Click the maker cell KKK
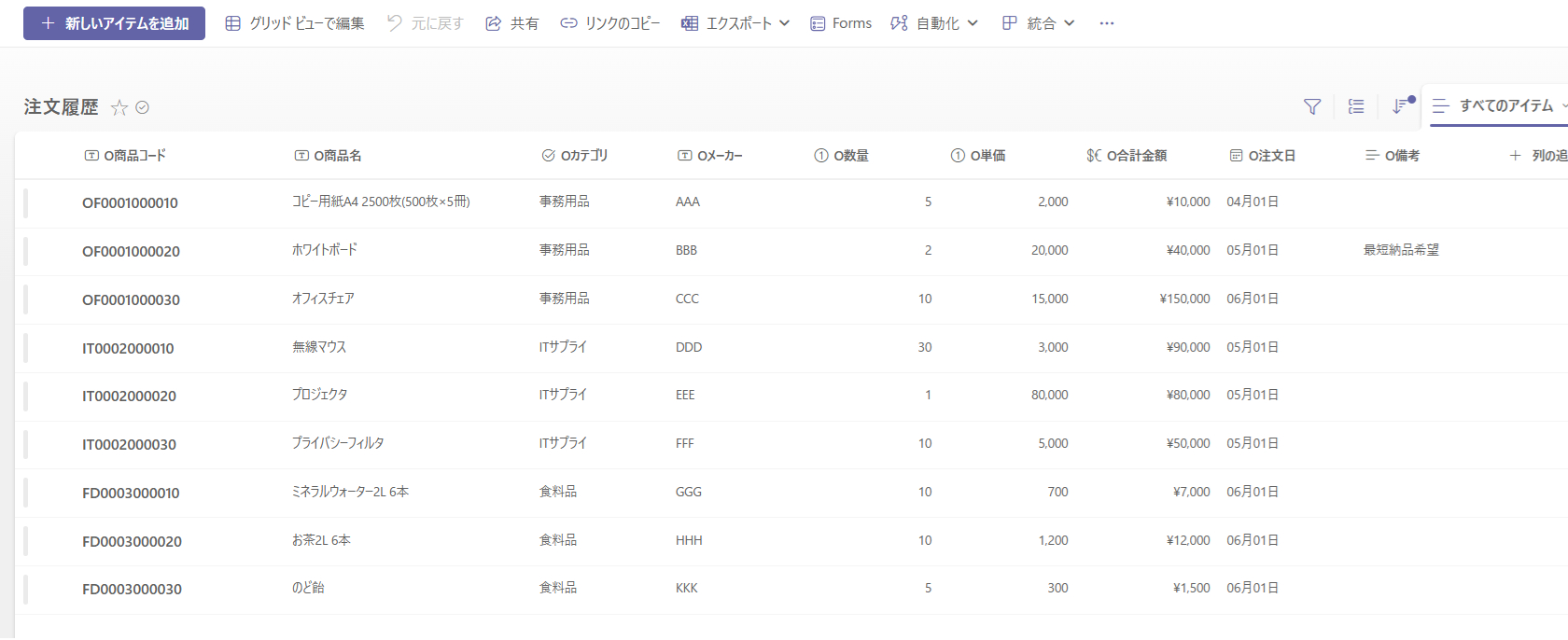The width and height of the screenshot is (1568, 640). [687, 588]
